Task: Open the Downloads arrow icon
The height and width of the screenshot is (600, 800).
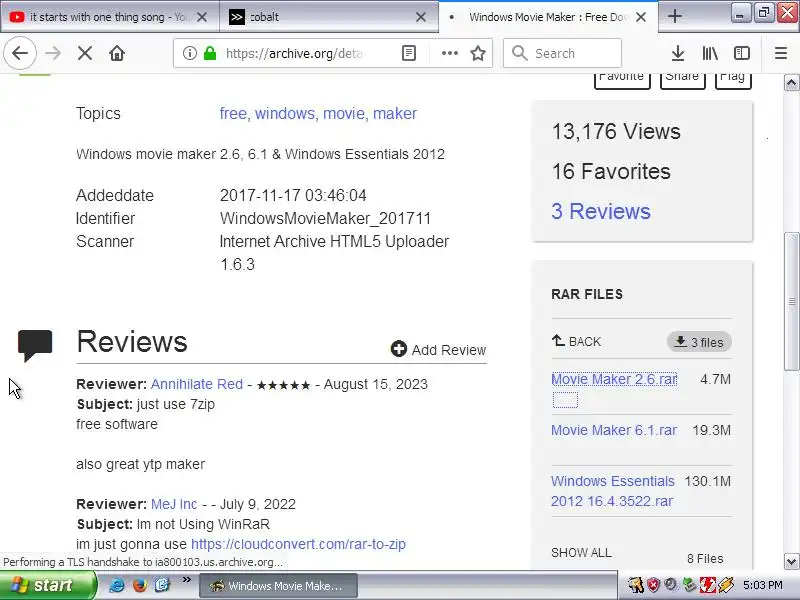Action: click(x=678, y=53)
